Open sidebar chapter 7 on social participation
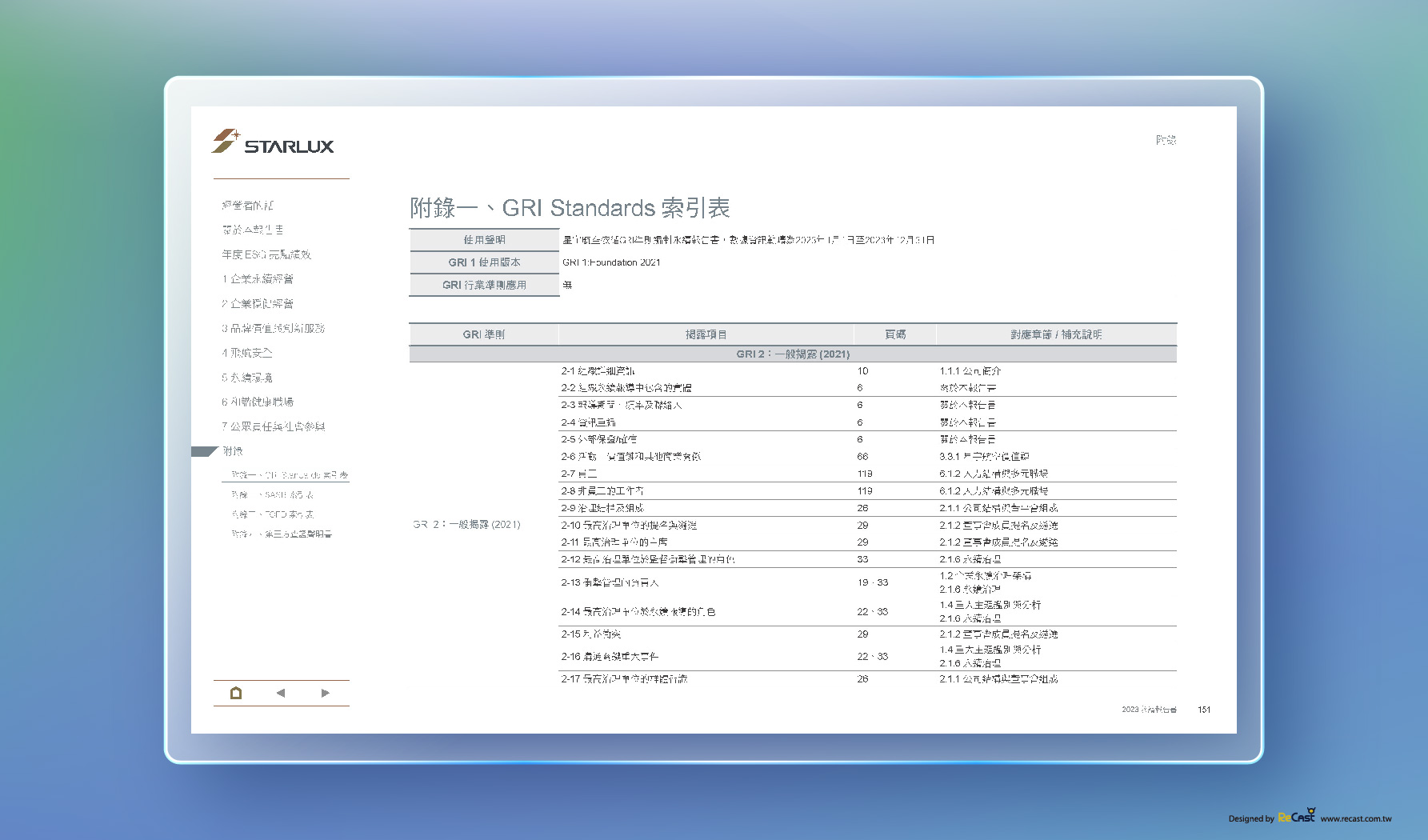The height and width of the screenshot is (840, 1428). tap(273, 426)
